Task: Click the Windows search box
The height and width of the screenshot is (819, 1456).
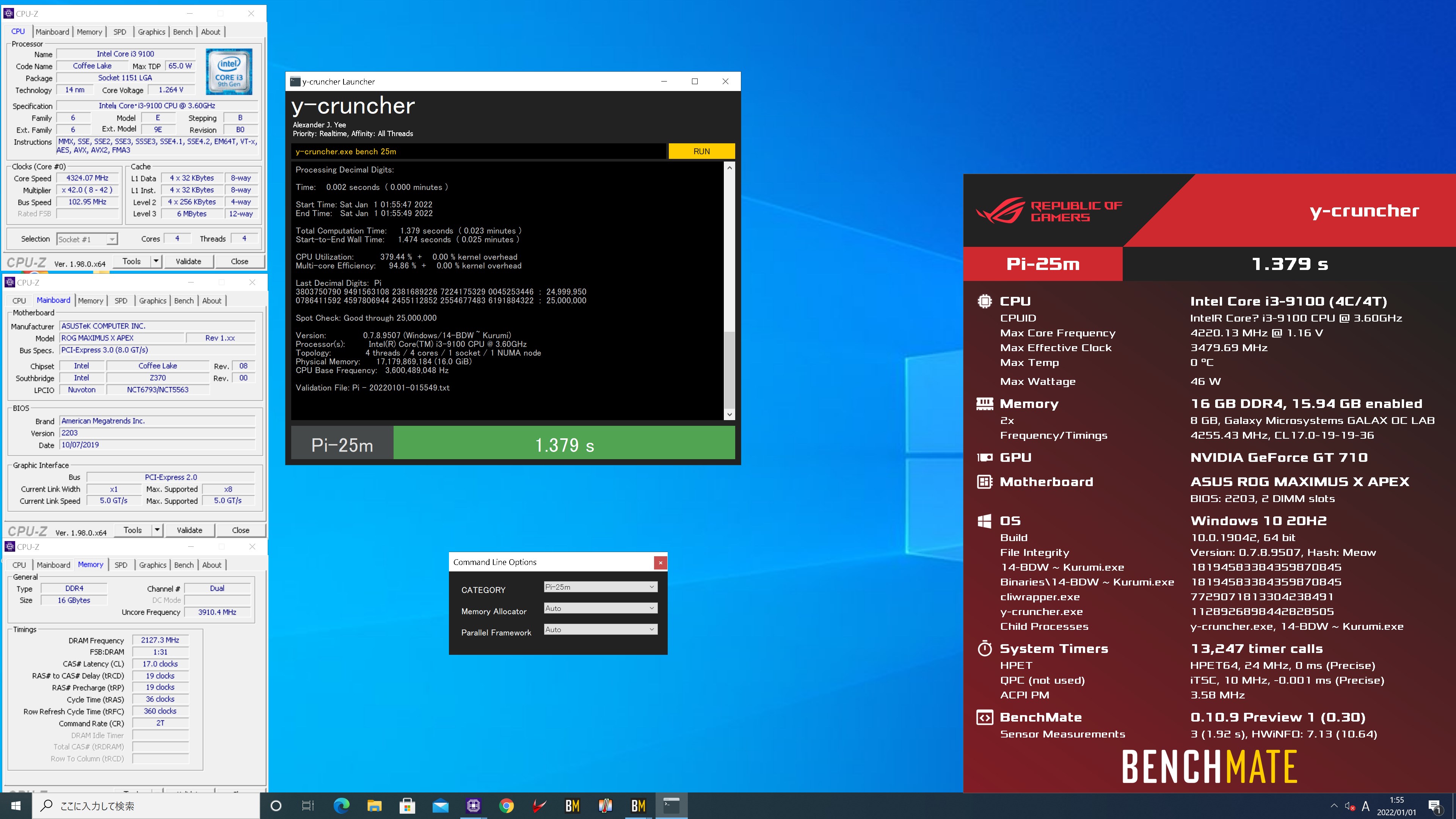Action: (146, 805)
